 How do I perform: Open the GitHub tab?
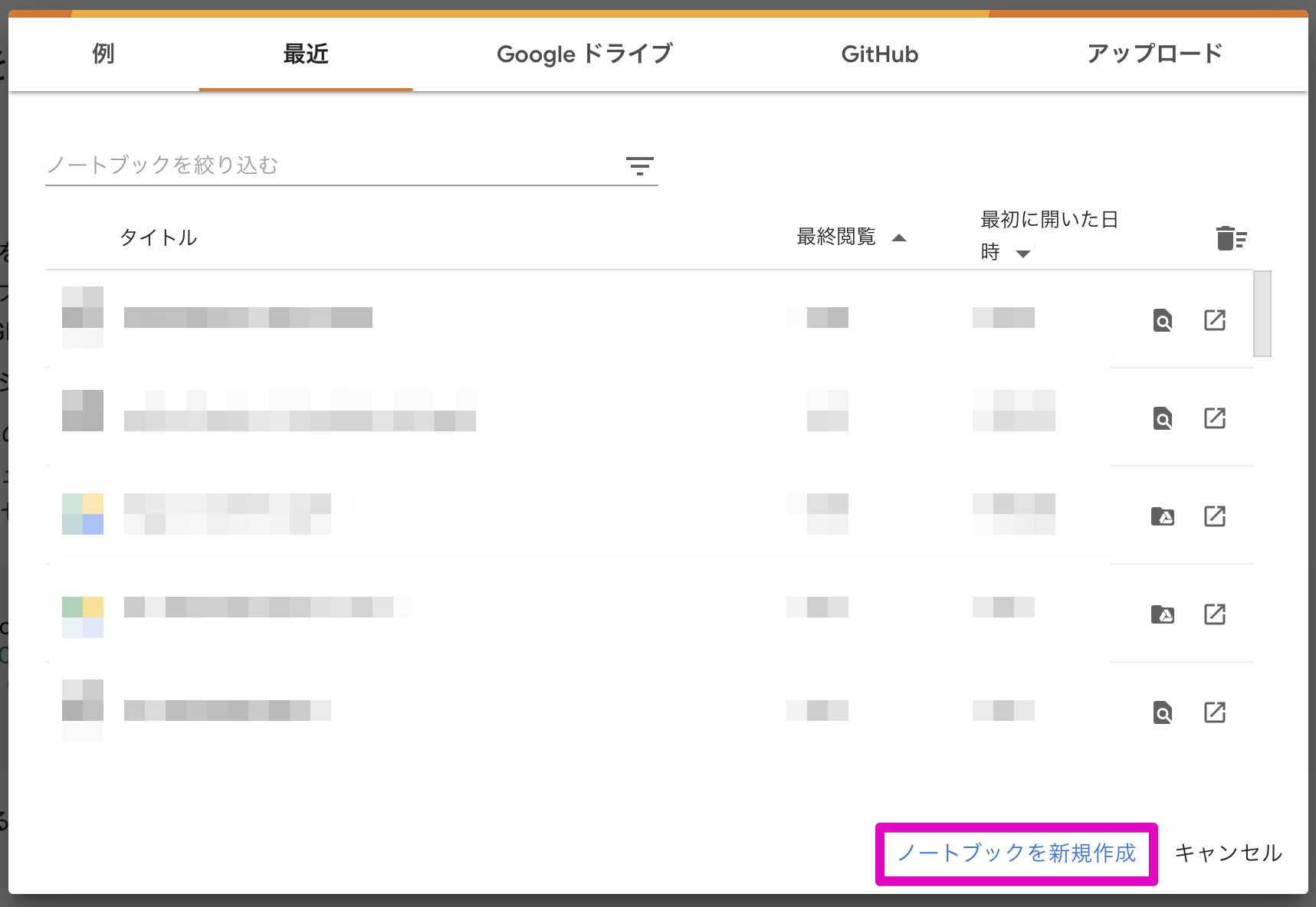(879, 54)
